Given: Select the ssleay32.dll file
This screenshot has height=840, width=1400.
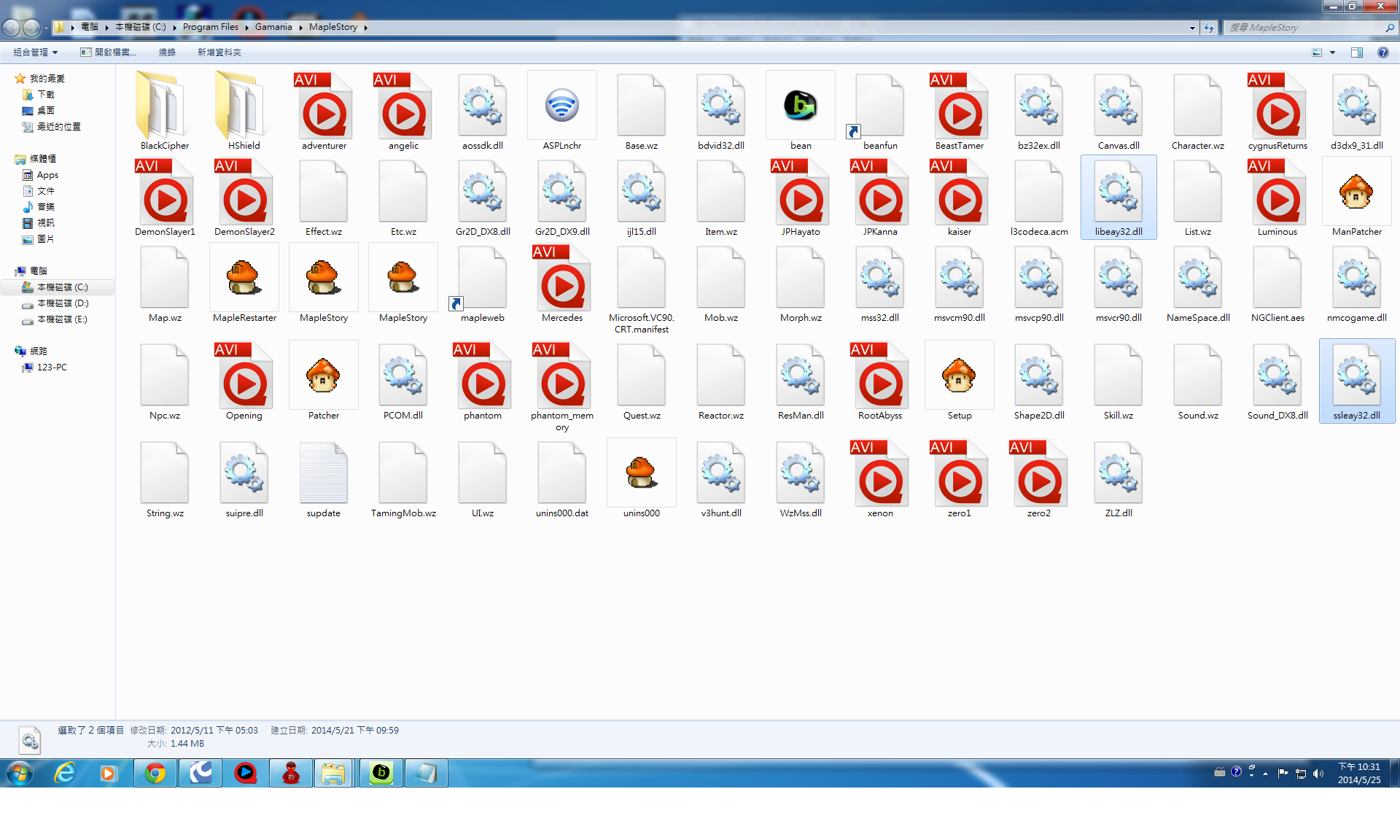Looking at the screenshot, I should click(x=1356, y=381).
